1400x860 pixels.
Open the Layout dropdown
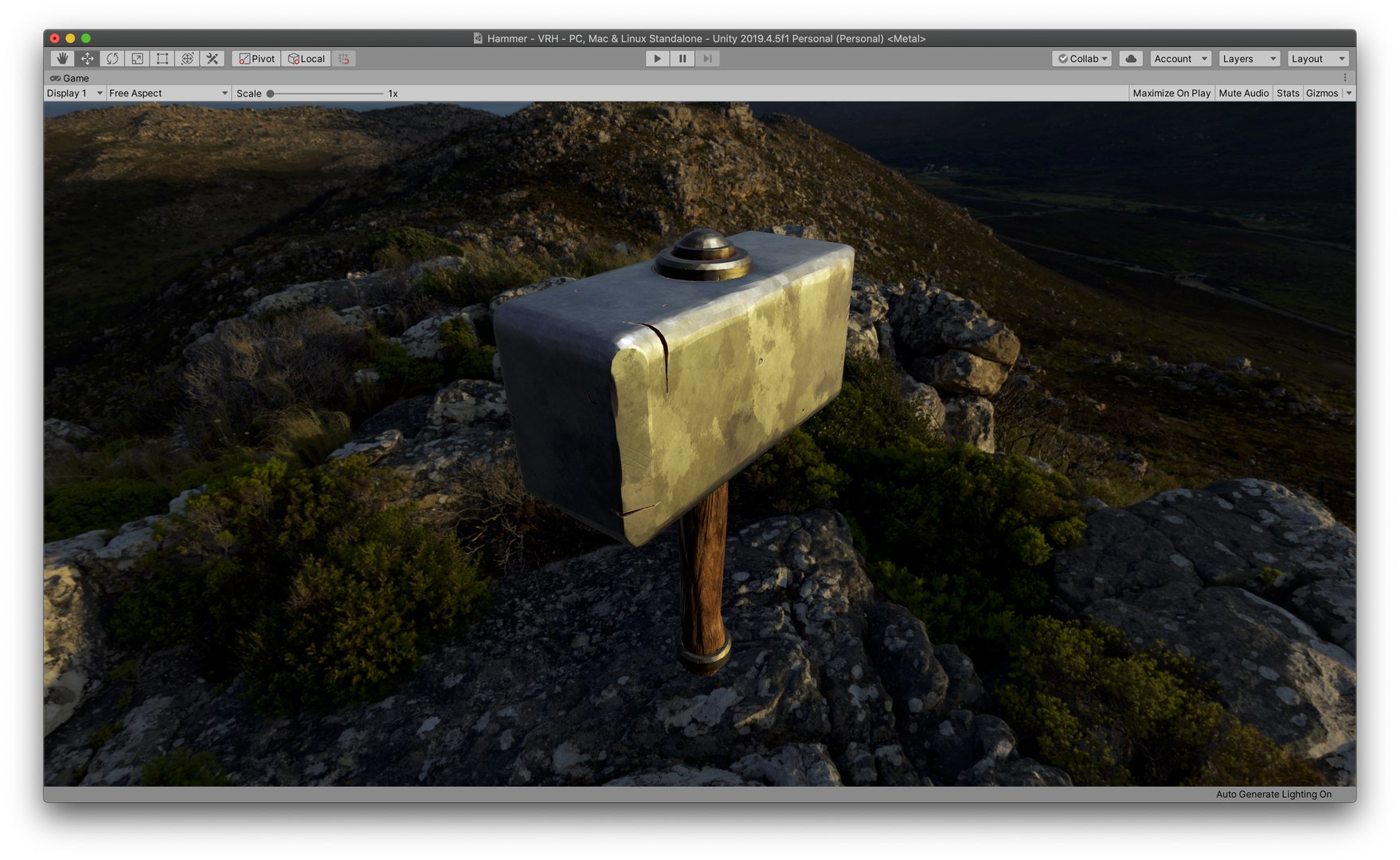coord(1318,59)
